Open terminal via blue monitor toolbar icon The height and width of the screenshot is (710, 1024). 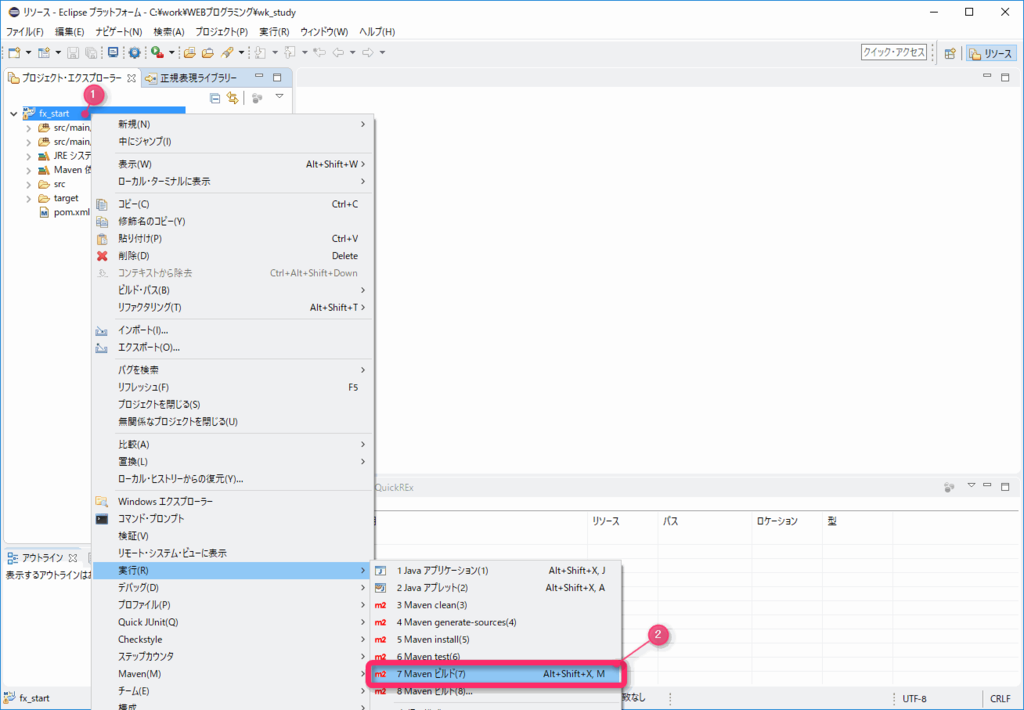(113, 52)
